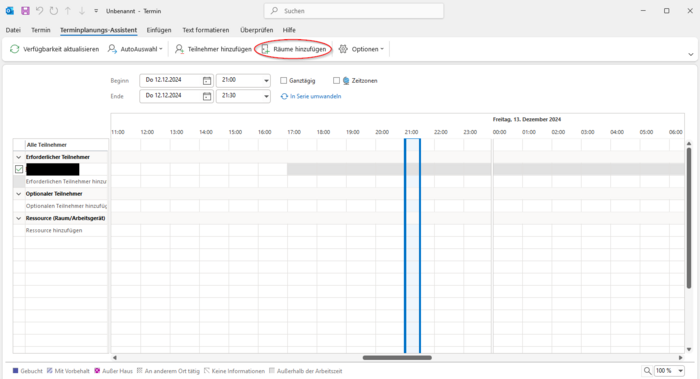The image size is (700, 379).
Task: Click the An anderem Ort tätig legend swatch
Action: (140, 371)
